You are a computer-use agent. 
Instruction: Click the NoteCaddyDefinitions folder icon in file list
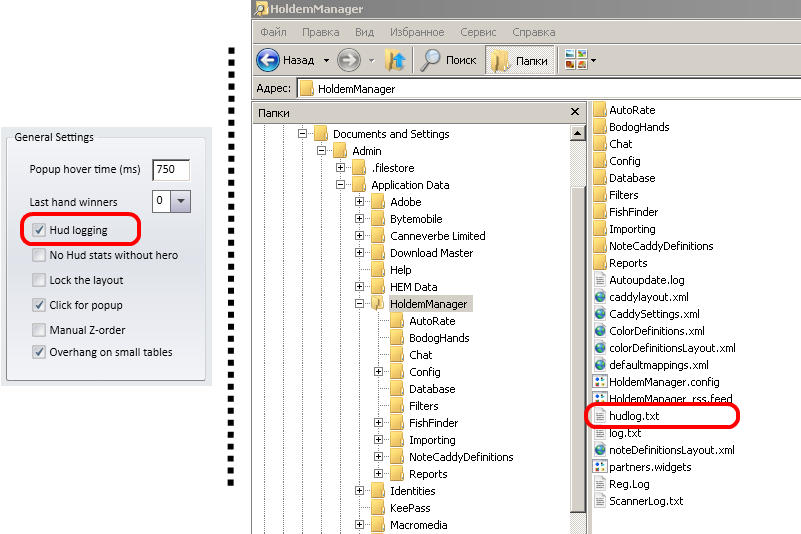[600, 246]
